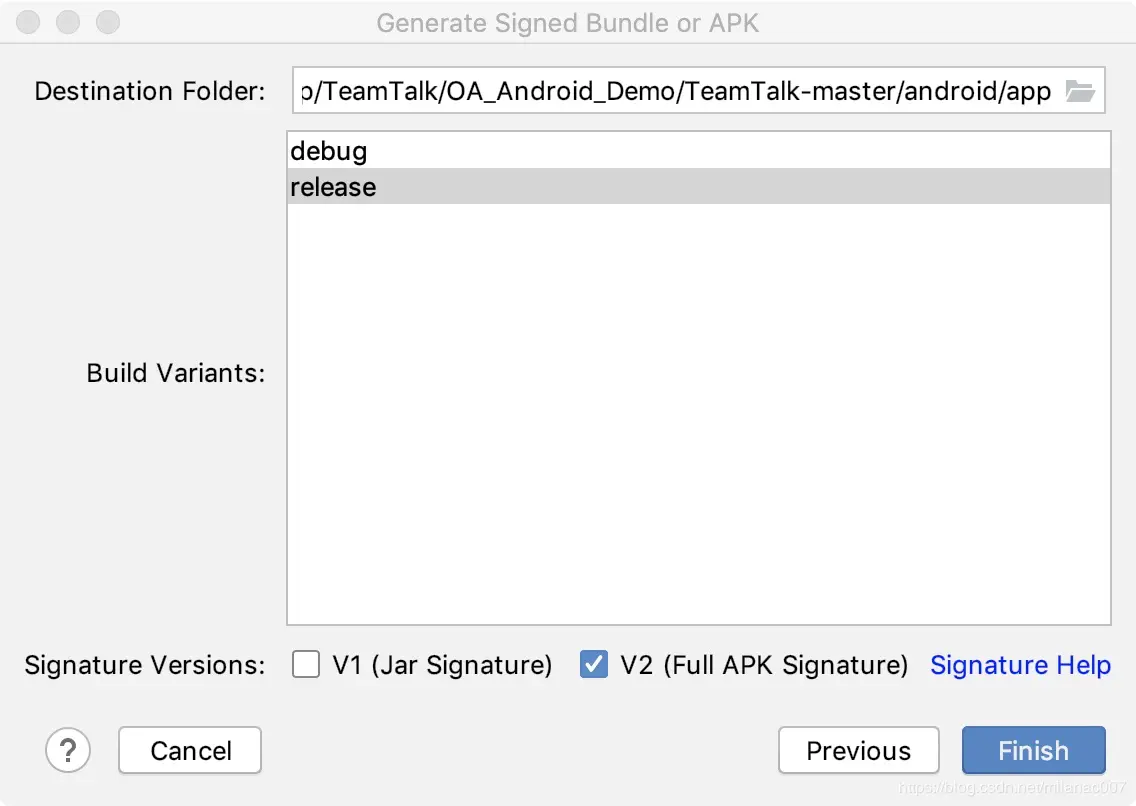Viewport: 1136px width, 806px height.
Task: Select the release build variant
Action: click(333, 187)
